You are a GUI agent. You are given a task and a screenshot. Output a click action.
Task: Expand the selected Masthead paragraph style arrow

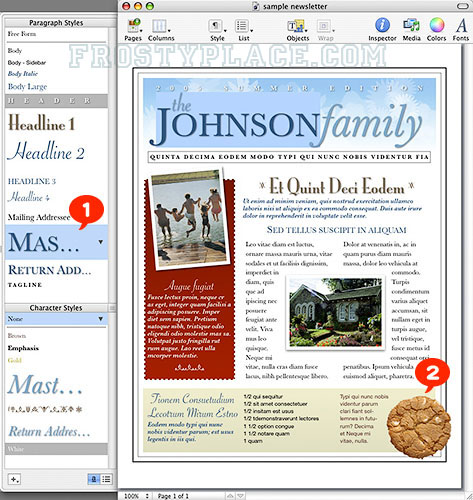click(101, 242)
